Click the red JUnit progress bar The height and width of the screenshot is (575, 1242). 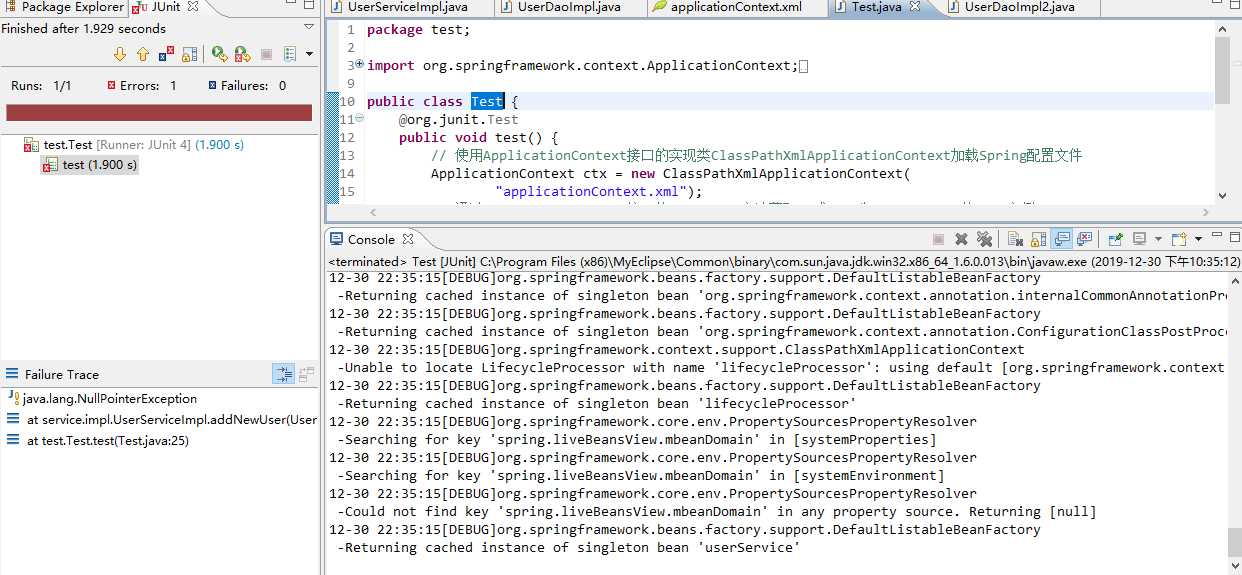click(x=159, y=113)
